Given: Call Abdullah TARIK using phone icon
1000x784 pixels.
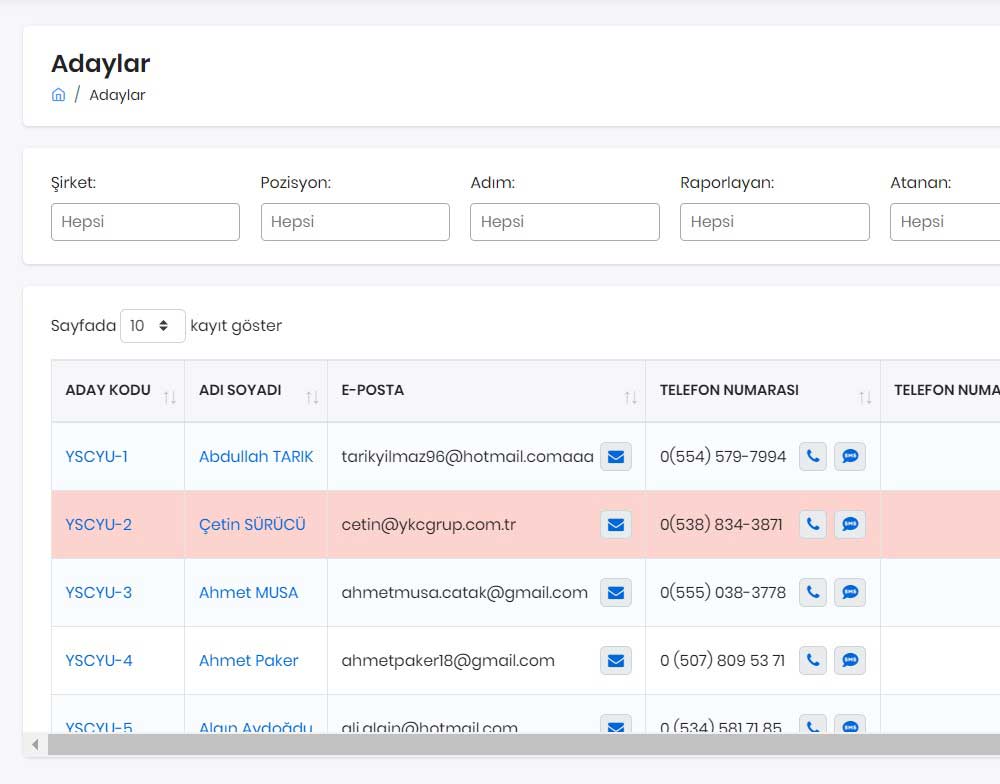Looking at the screenshot, I should tap(812, 457).
